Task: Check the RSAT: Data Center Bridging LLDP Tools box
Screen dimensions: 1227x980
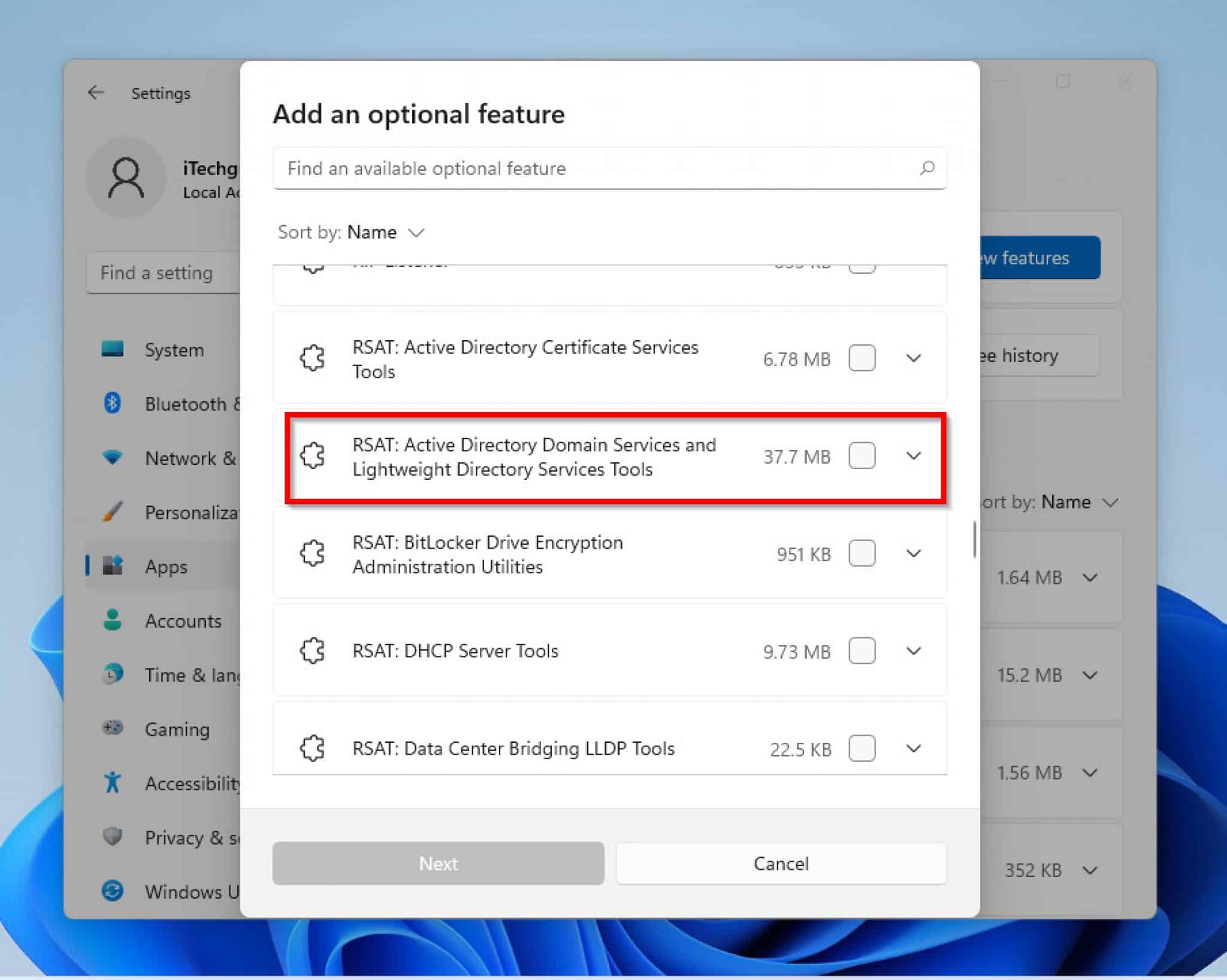Action: click(x=862, y=748)
